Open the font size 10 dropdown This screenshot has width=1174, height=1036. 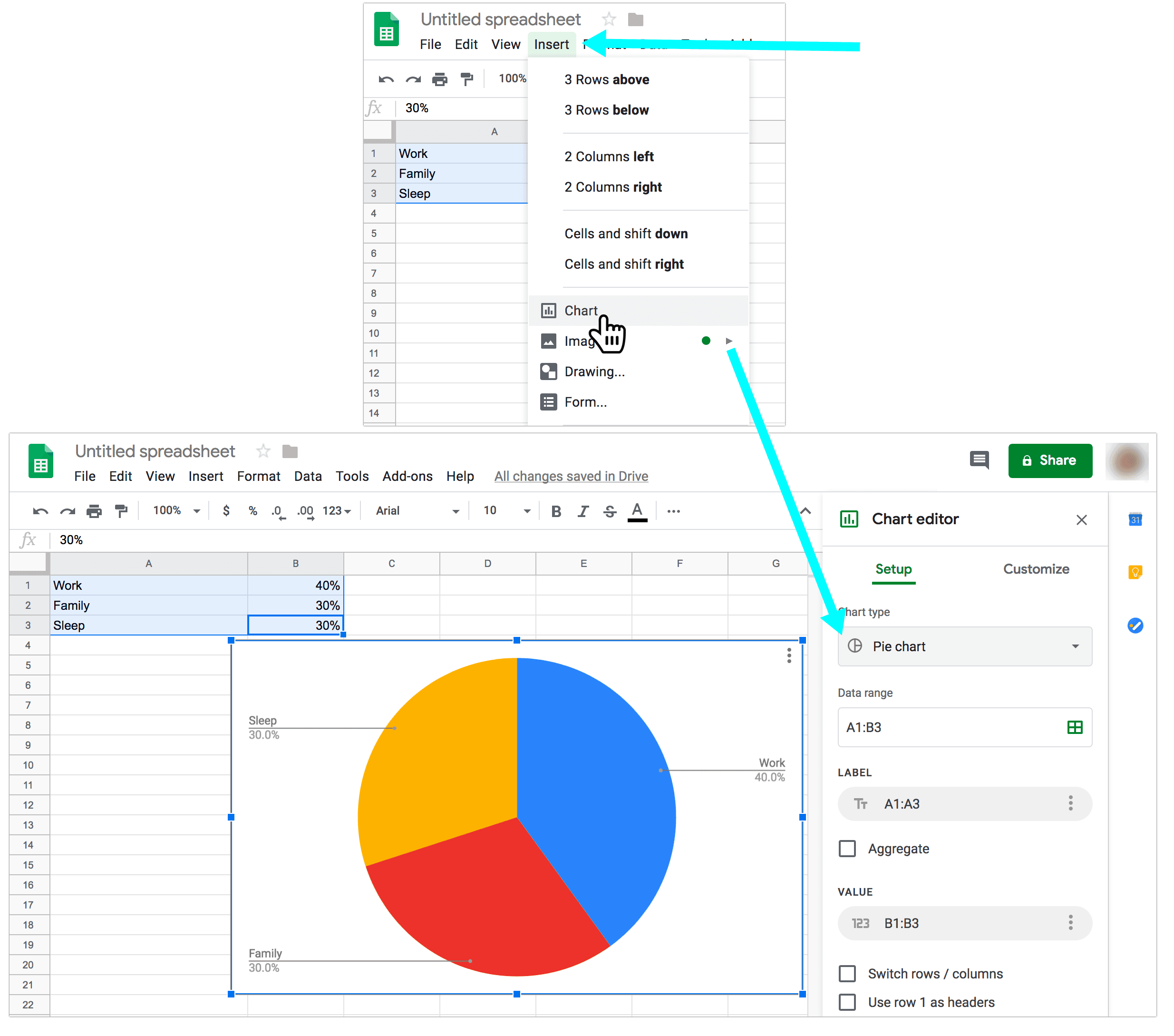(506, 511)
